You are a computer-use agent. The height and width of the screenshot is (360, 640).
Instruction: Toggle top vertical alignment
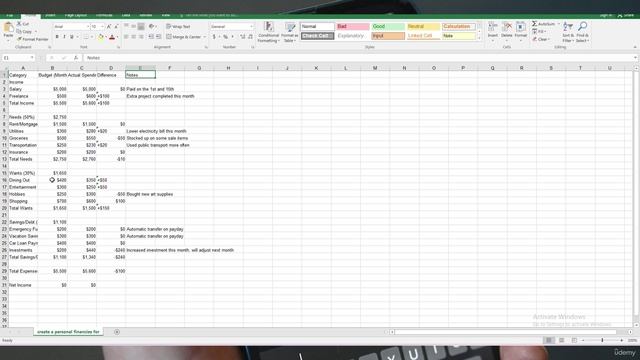(126, 27)
